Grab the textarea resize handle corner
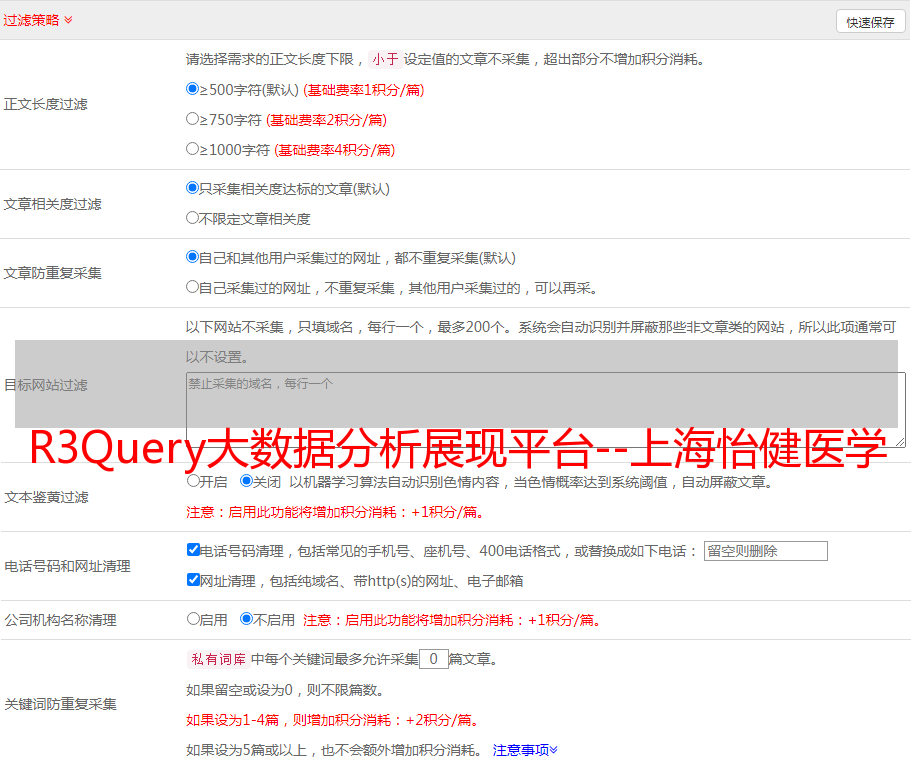This screenshot has height=768, width=912. click(900, 443)
